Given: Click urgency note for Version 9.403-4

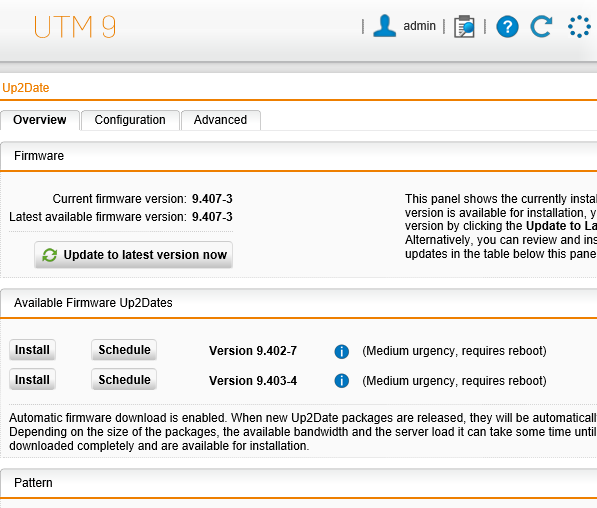Looking at the screenshot, I should coord(454,381).
